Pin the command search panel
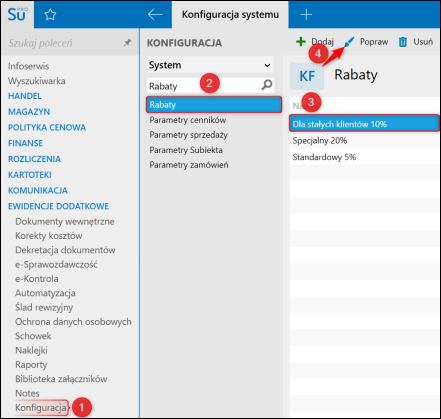 click(x=127, y=43)
